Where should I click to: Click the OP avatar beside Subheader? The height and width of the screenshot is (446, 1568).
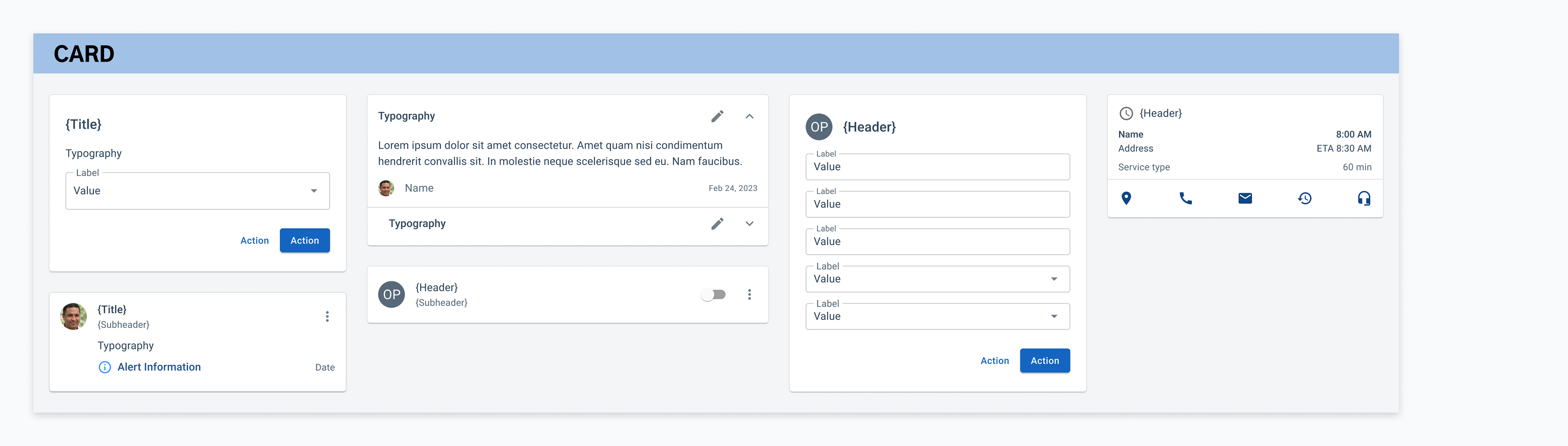click(392, 295)
